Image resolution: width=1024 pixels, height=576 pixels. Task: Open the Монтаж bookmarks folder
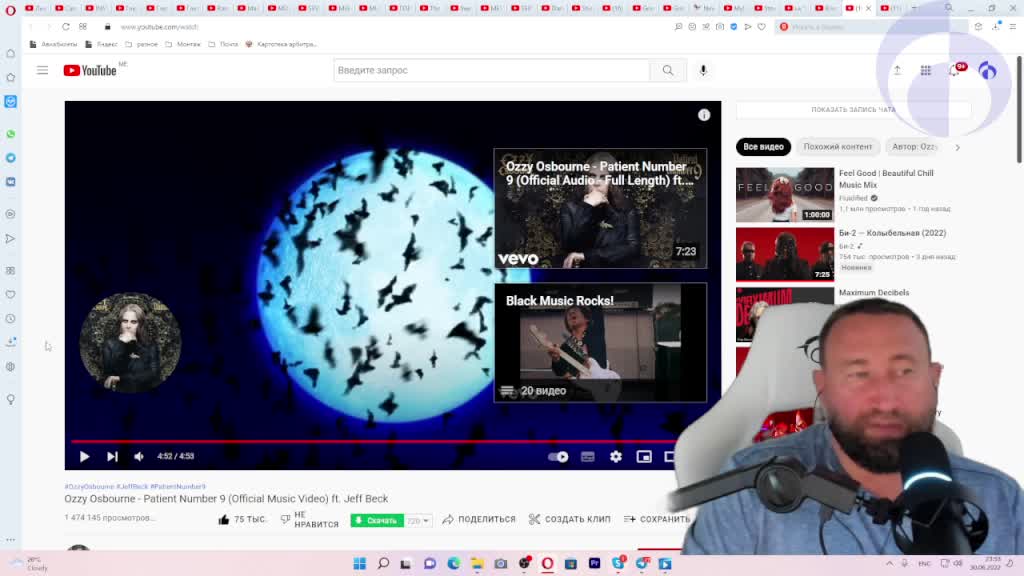(183, 44)
